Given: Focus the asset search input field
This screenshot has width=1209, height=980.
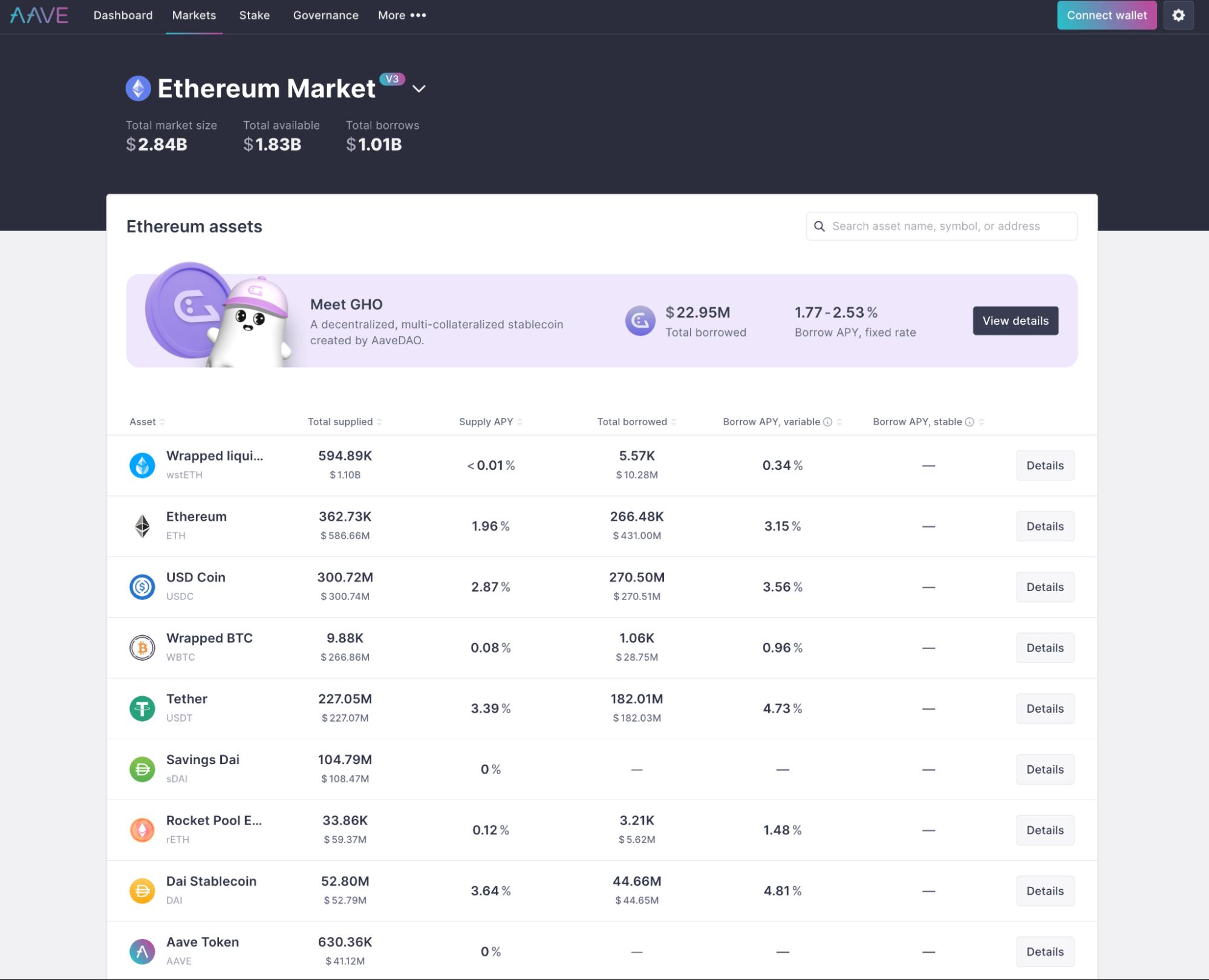Looking at the screenshot, I should coord(941,226).
